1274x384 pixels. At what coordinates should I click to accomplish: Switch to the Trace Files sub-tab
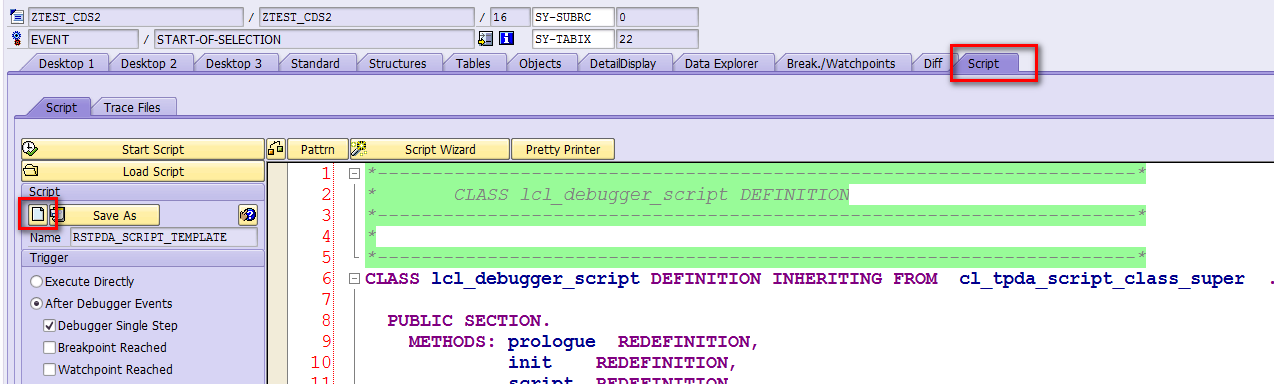134,107
